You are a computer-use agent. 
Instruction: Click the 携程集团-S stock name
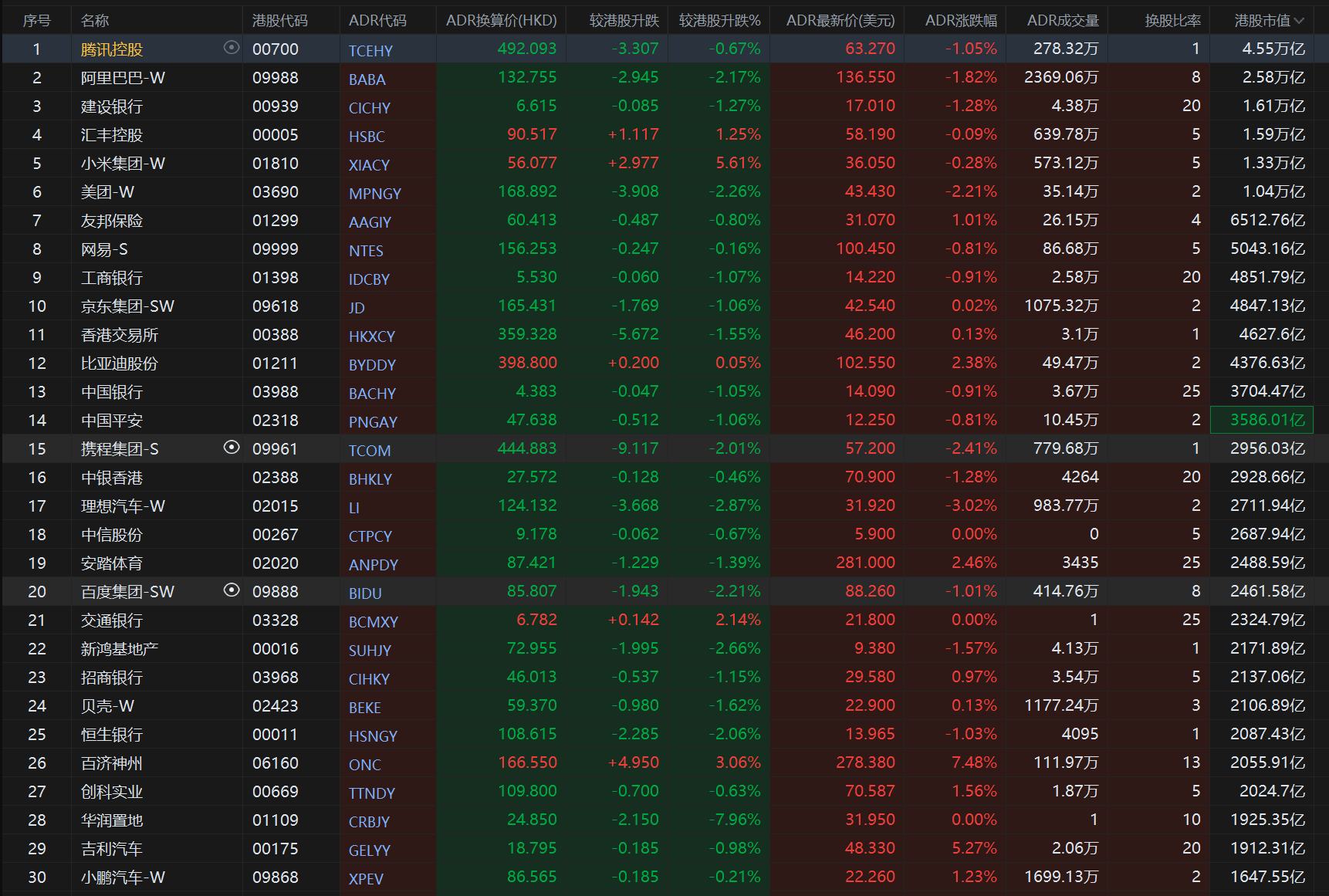pos(120,449)
